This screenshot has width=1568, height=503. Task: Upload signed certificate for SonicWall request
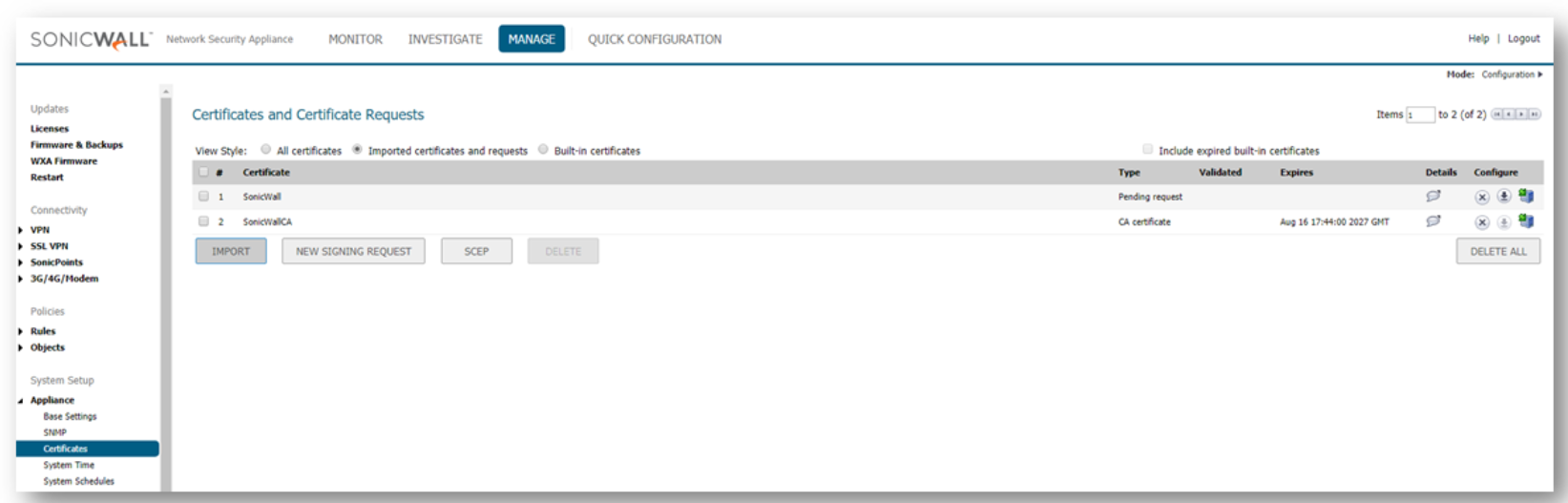(1503, 197)
